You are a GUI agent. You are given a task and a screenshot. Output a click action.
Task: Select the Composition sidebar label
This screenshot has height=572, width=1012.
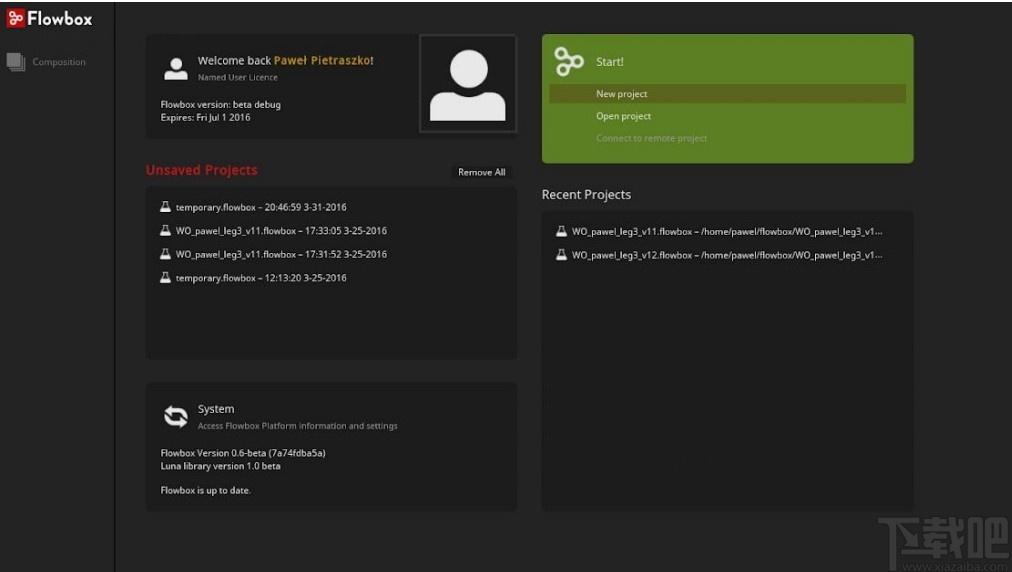tap(59, 62)
